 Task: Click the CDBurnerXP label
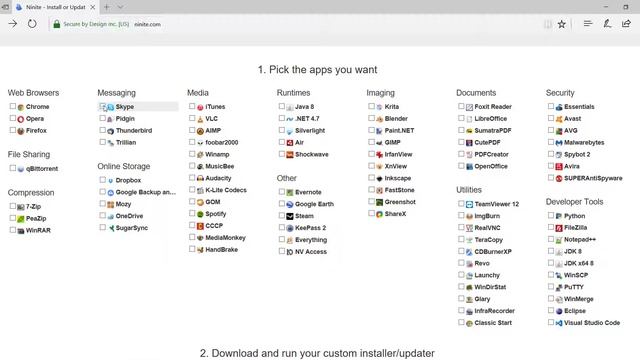(493, 252)
